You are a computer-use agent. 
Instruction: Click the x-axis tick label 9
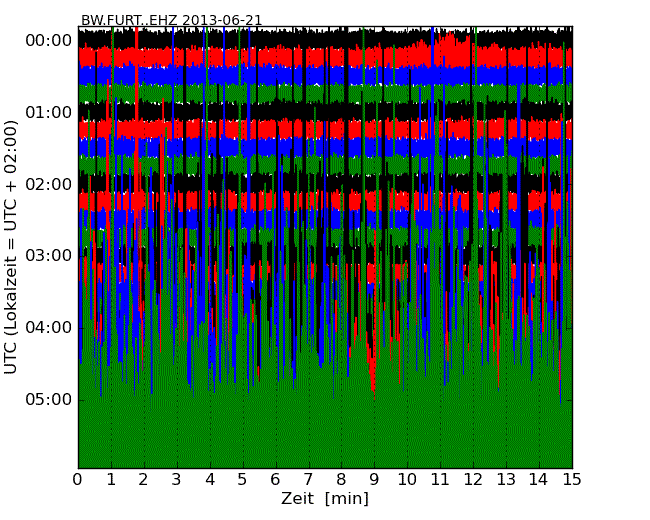tap(374, 480)
